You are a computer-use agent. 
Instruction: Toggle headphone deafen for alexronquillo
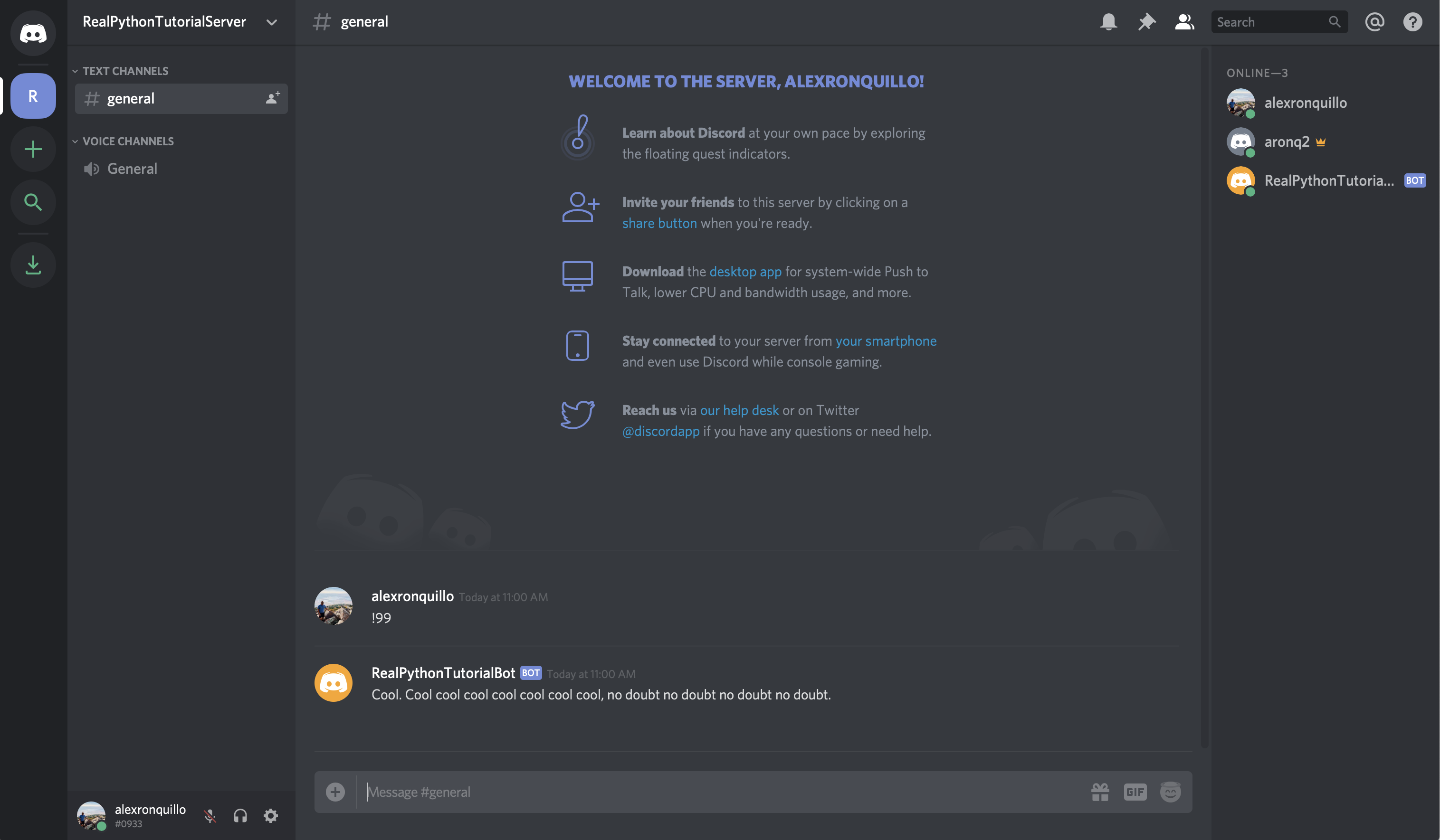[x=238, y=815]
